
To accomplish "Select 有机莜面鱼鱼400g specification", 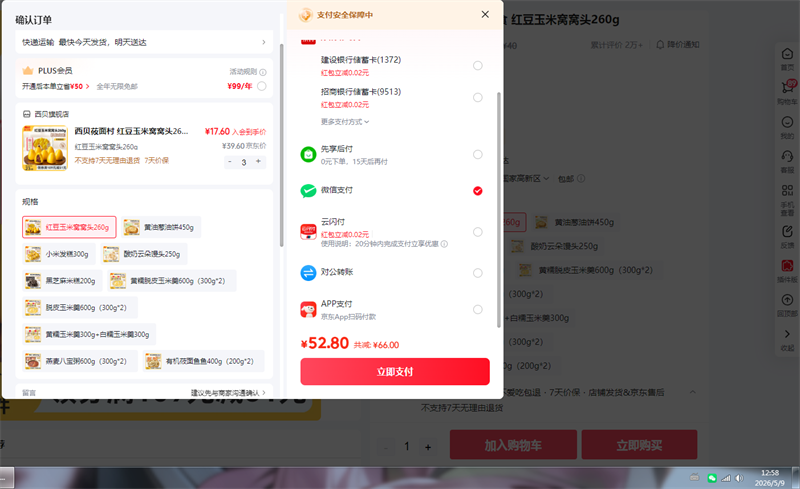I will pyautogui.click(x=204, y=361).
